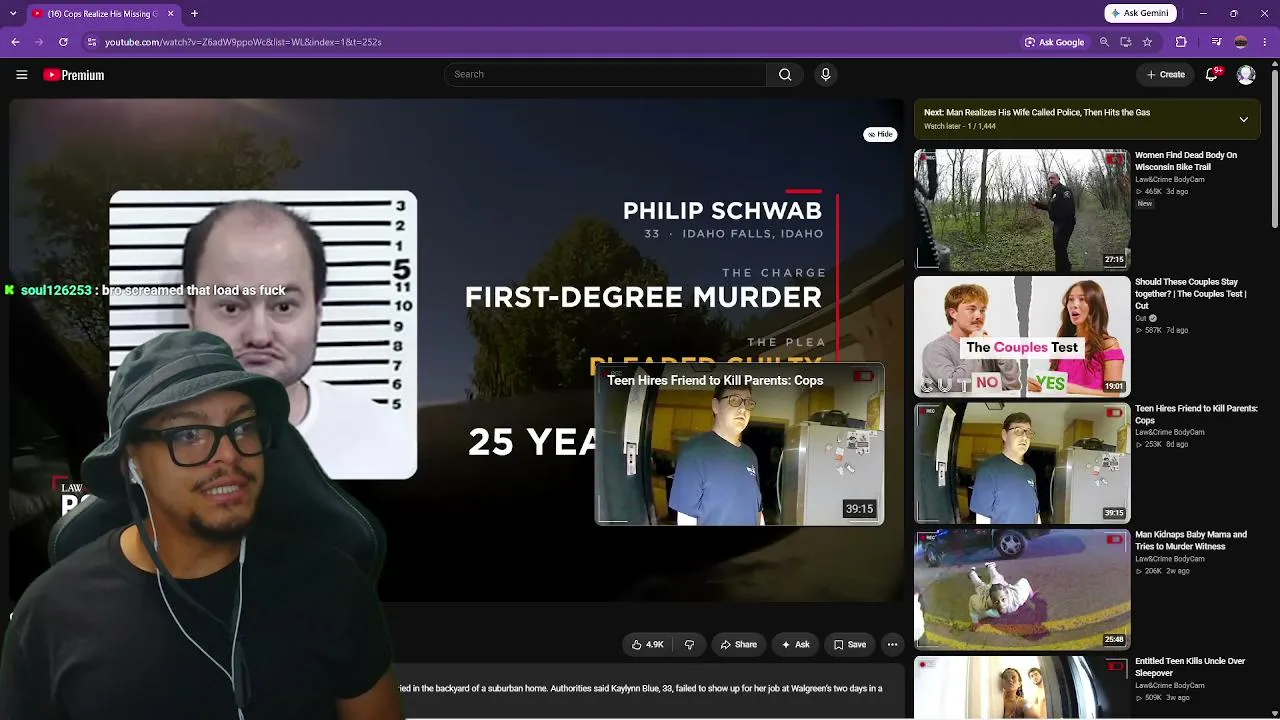
Task: Click the Ask Gemini button
Action: tap(1140, 13)
